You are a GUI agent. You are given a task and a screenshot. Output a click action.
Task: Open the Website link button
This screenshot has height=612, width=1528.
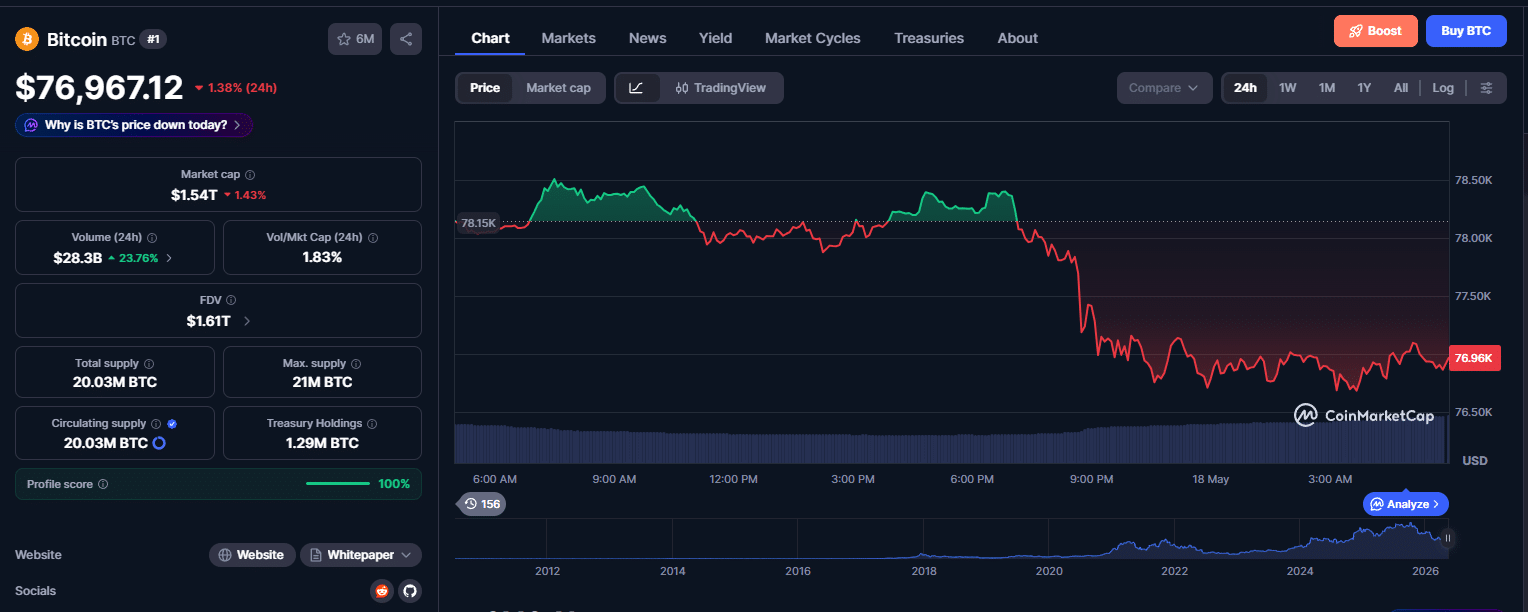pyautogui.click(x=252, y=555)
